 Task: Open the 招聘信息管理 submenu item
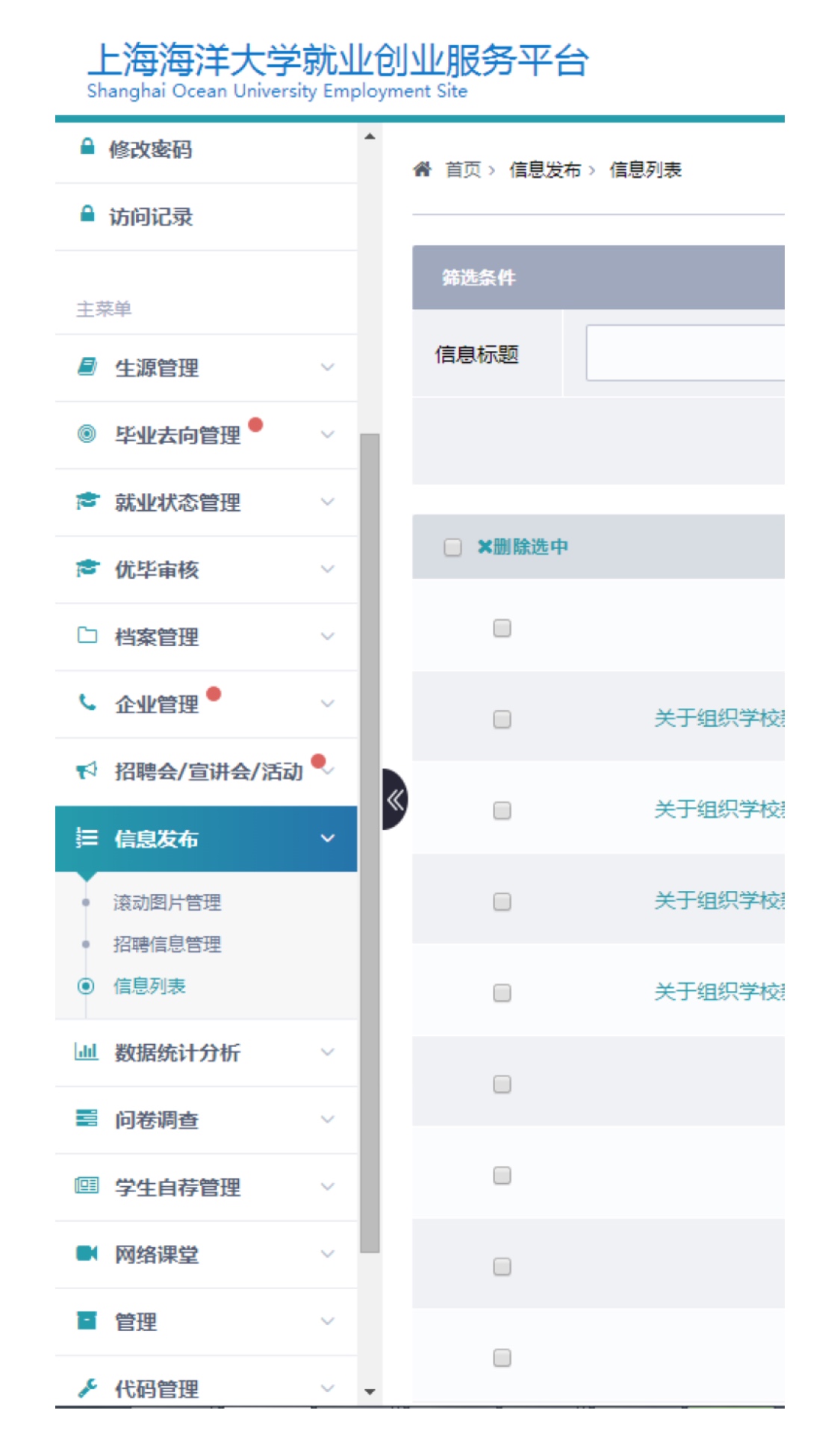tap(167, 944)
